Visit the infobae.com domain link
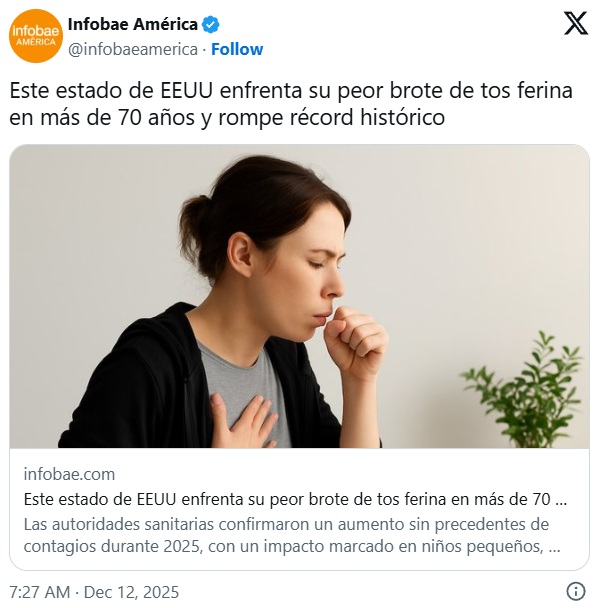The height and width of the screenshot is (608, 596). click(69, 474)
